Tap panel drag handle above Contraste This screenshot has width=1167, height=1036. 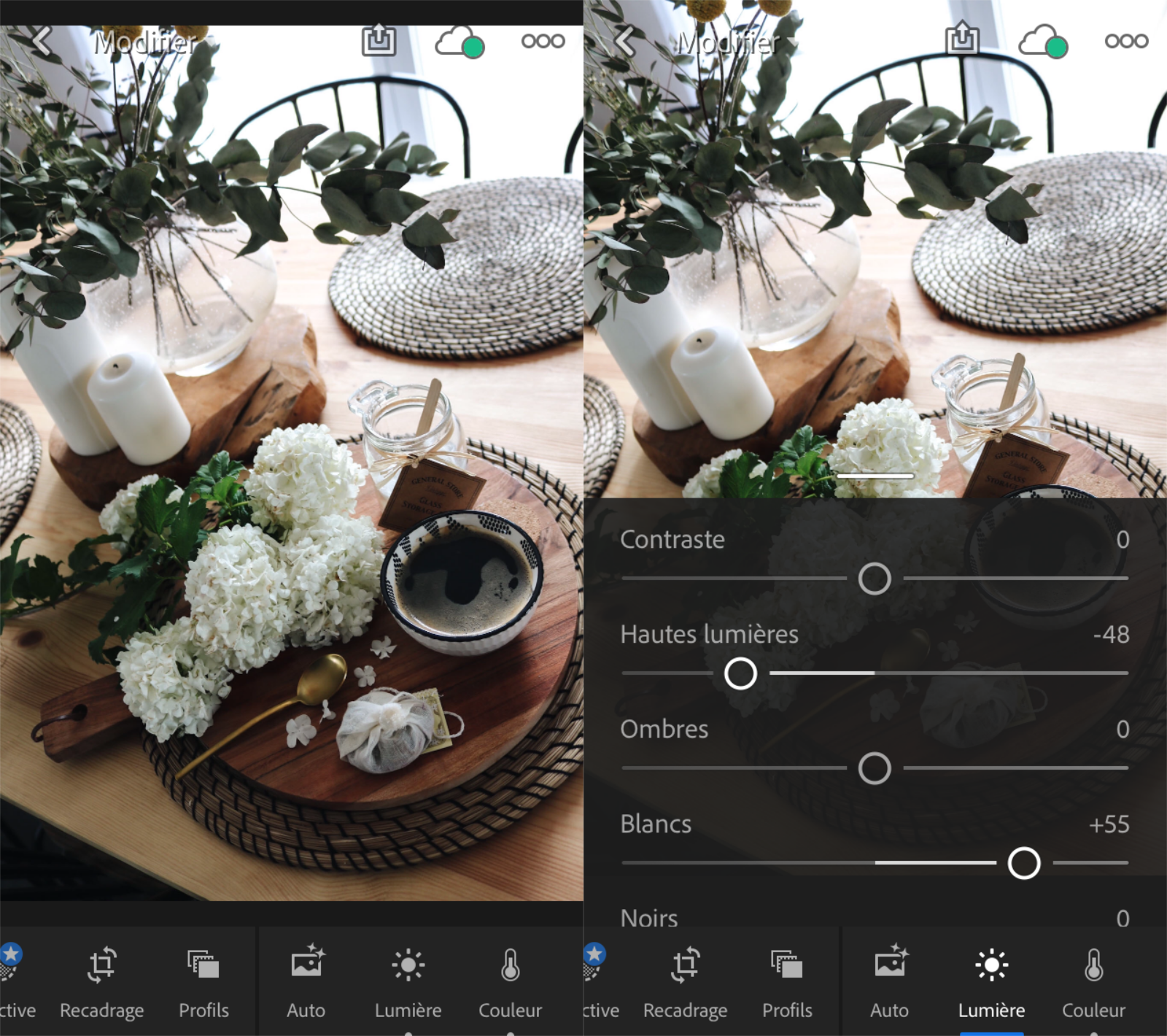point(875,476)
